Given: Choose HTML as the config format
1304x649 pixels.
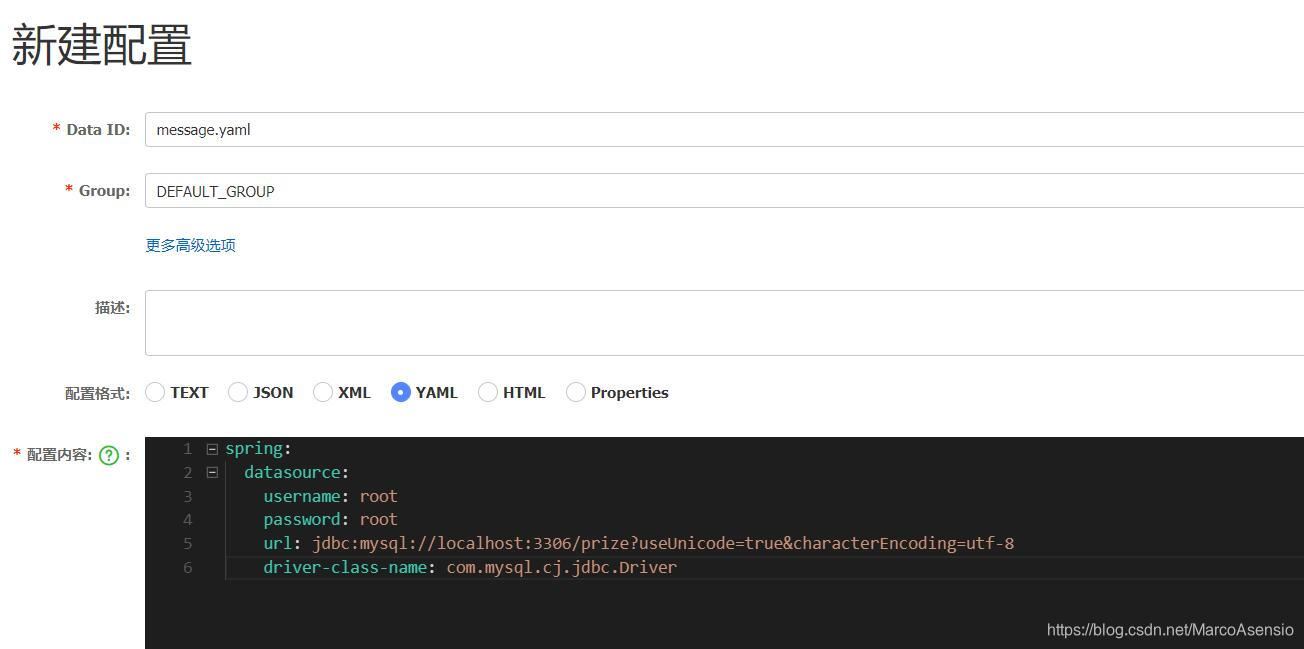Looking at the screenshot, I should tap(488, 392).
